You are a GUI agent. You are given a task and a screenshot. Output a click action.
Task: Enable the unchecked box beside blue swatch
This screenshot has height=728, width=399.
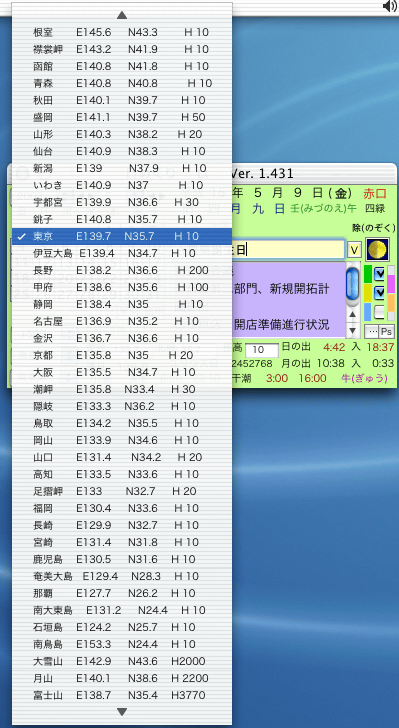379,312
